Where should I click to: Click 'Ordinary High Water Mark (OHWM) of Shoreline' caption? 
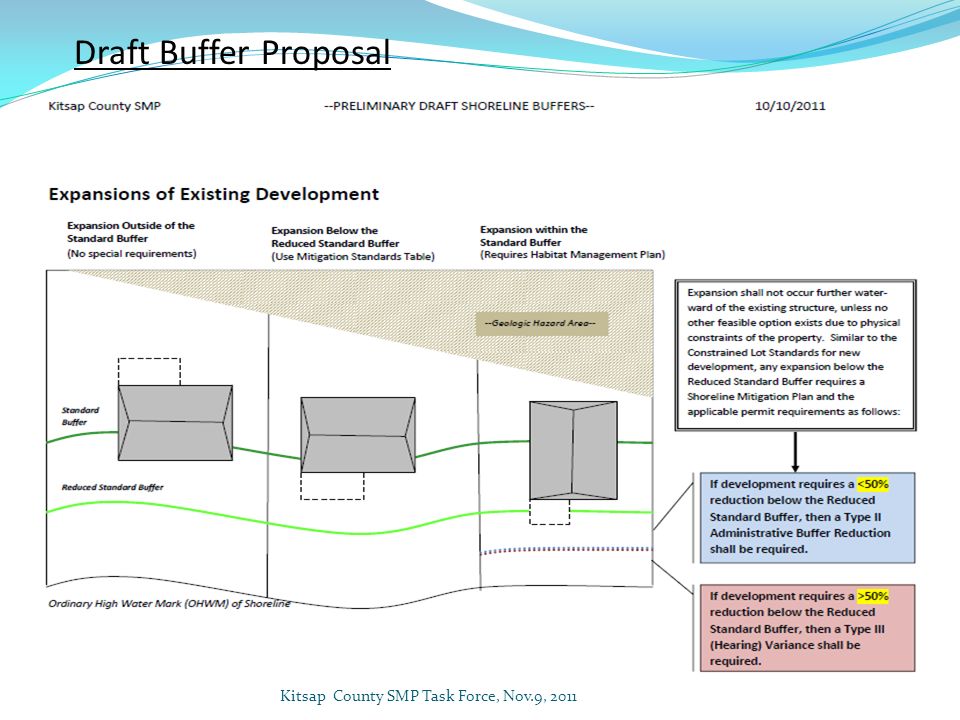[169, 604]
